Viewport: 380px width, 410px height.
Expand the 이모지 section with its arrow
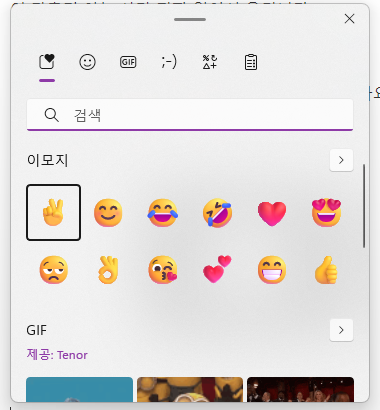point(341,160)
